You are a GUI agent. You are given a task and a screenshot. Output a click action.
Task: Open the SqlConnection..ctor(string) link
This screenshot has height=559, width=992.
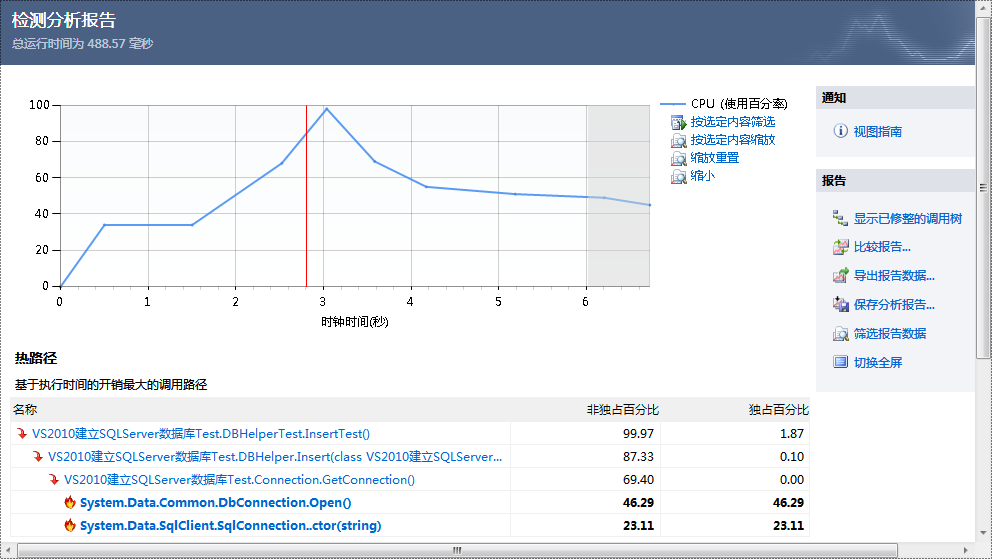coord(230,525)
